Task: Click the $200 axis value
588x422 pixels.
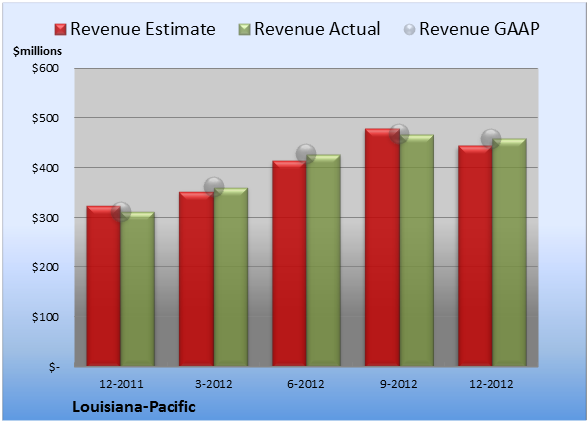Action: point(45,267)
